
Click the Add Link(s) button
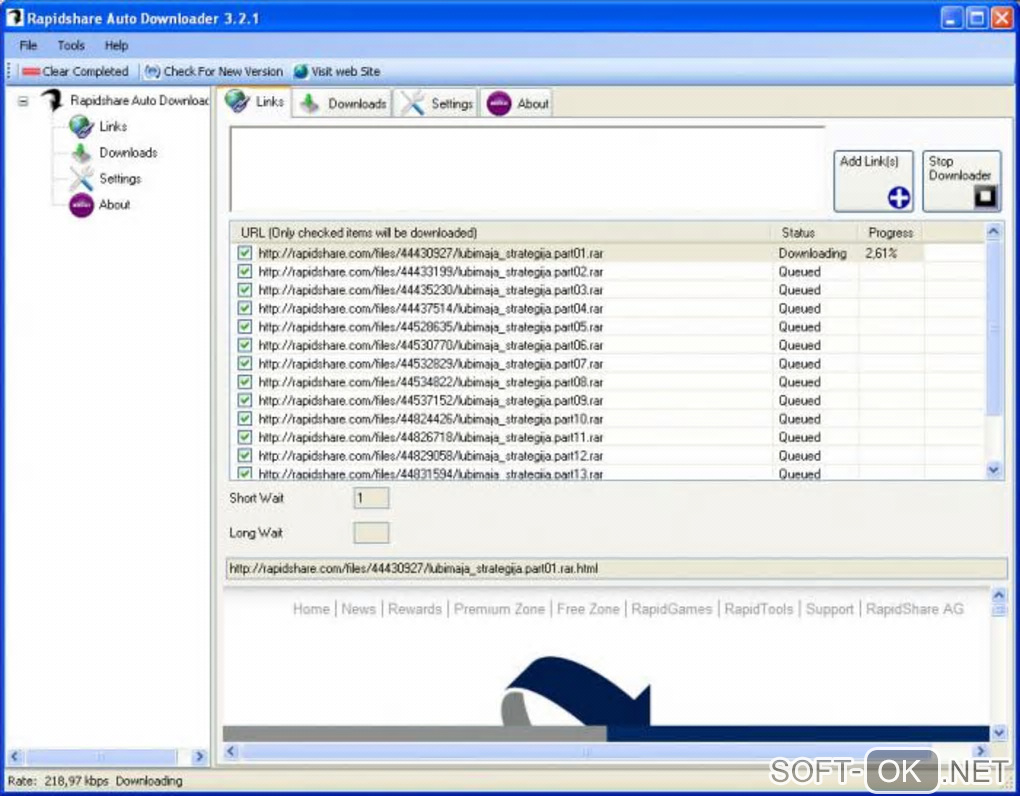[874, 181]
